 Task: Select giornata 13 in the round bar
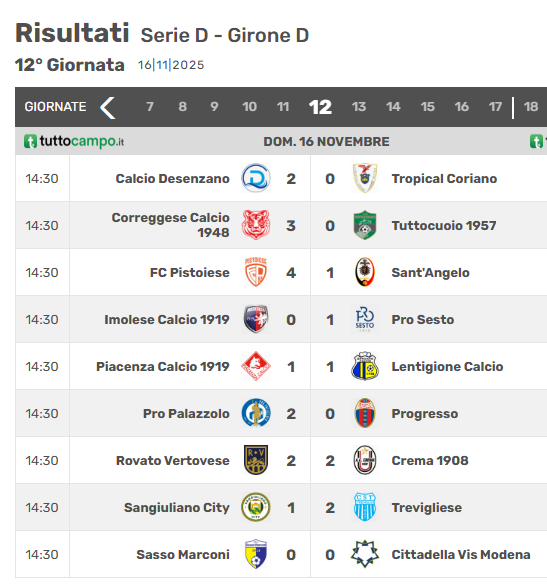point(359,107)
